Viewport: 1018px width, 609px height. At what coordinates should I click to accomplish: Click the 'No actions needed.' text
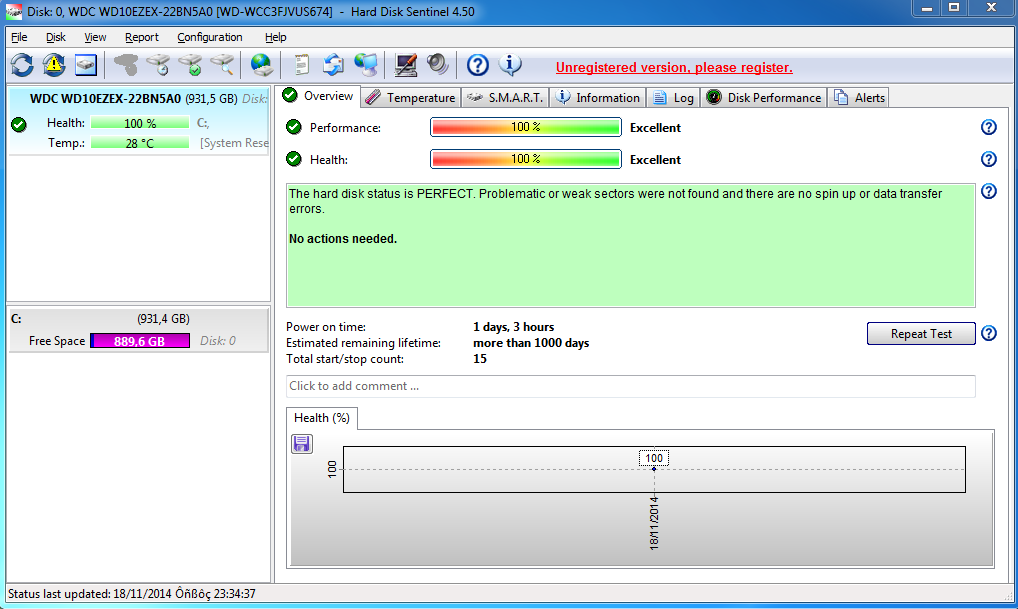click(x=343, y=239)
